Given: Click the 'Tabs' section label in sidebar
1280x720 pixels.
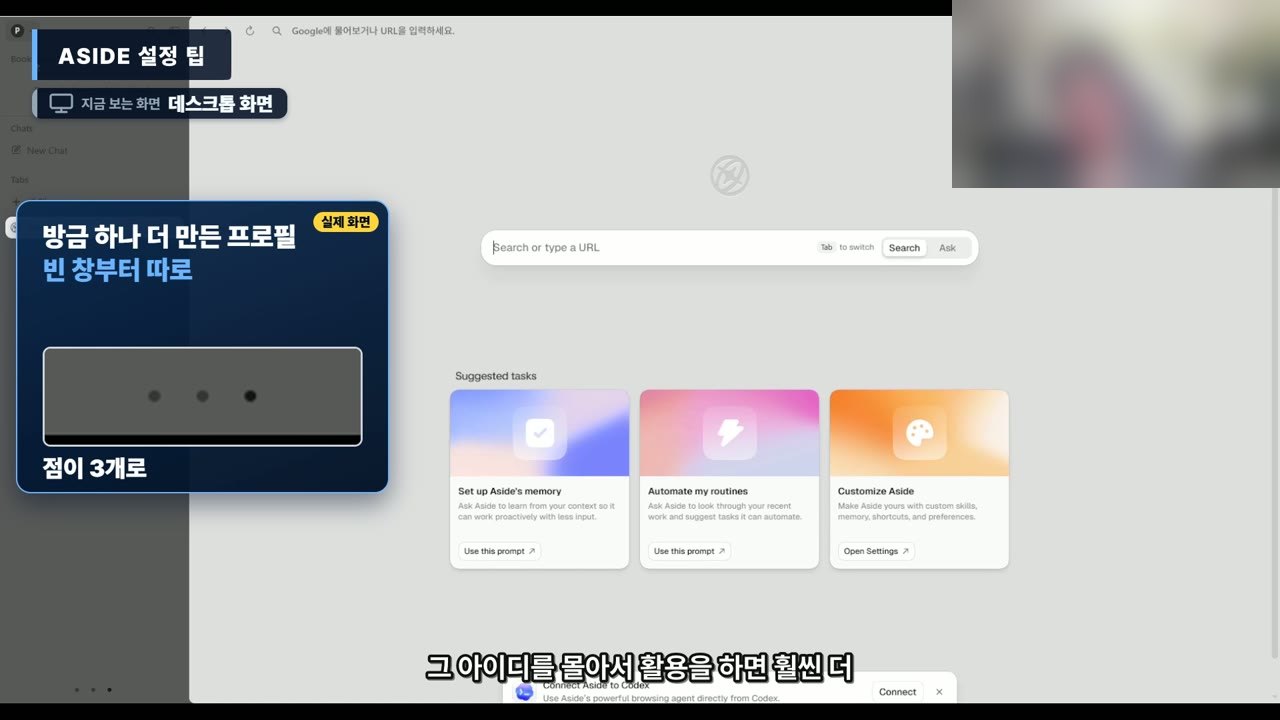Looking at the screenshot, I should (x=20, y=180).
